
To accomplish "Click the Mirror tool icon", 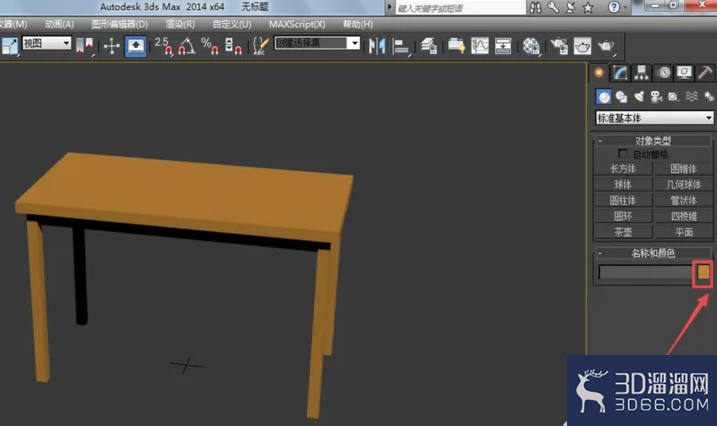I will [x=377, y=46].
